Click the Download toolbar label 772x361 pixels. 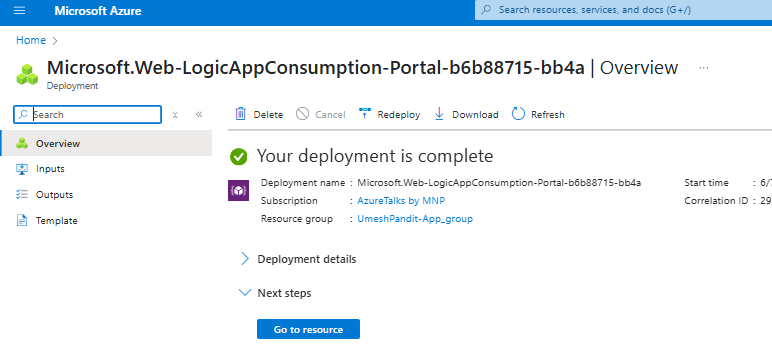475,115
